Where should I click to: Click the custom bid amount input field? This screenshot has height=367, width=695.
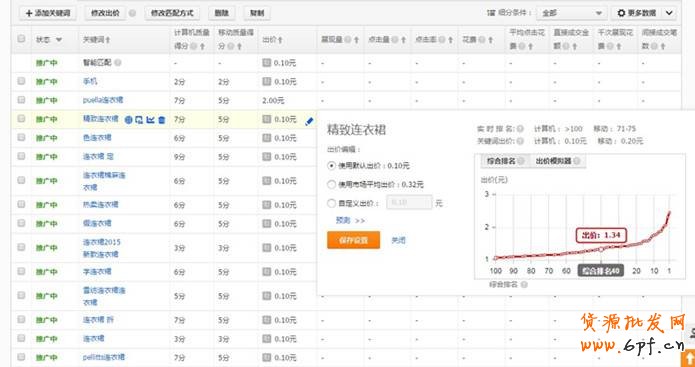click(x=409, y=203)
